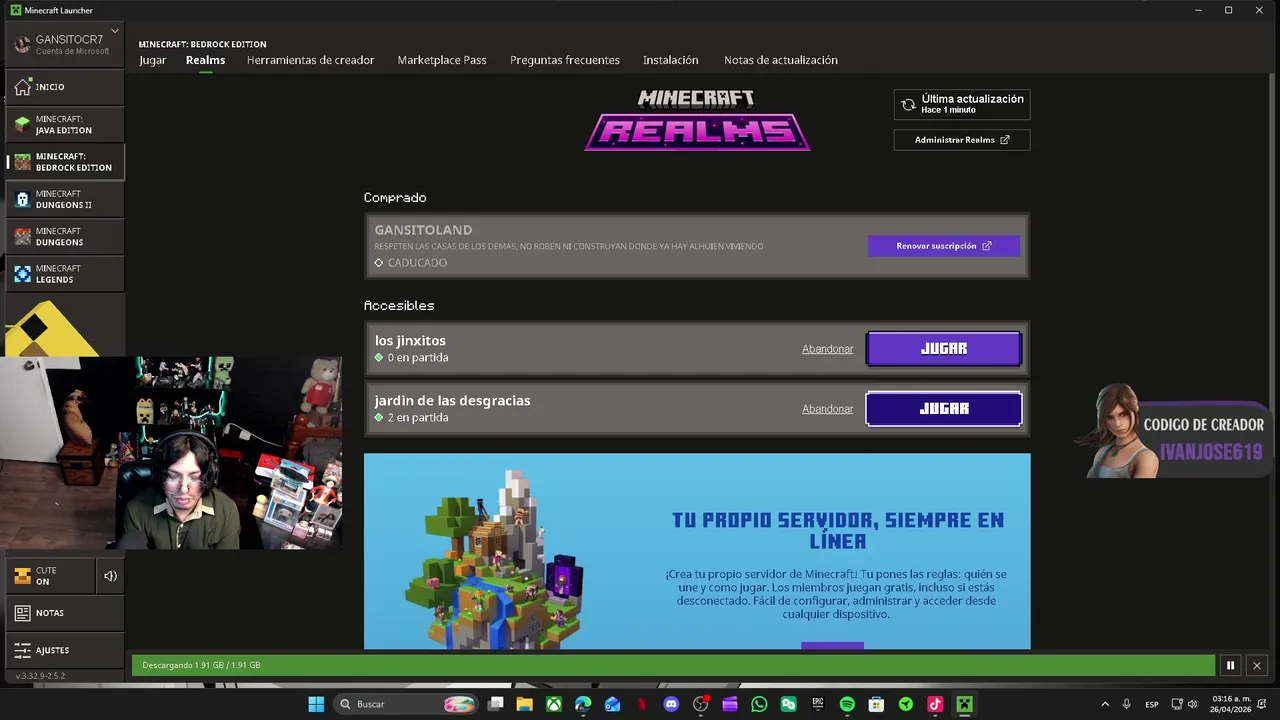The image size is (1280, 720).
Task: Select Minecraft: Java Edition in sidebar
Action: tap(65, 125)
